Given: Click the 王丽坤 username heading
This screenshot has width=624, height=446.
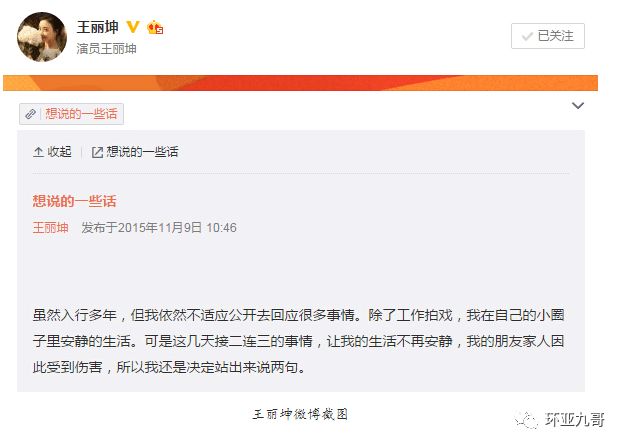Looking at the screenshot, I should [x=98, y=27].
